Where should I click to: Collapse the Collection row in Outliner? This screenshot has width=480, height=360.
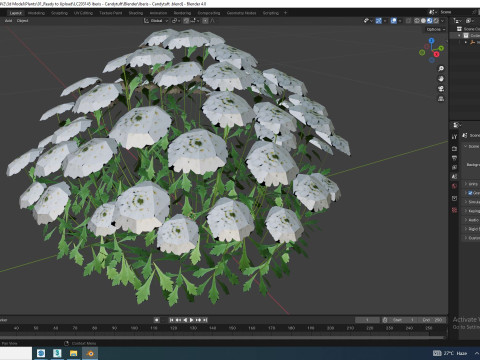coord(459,35)
